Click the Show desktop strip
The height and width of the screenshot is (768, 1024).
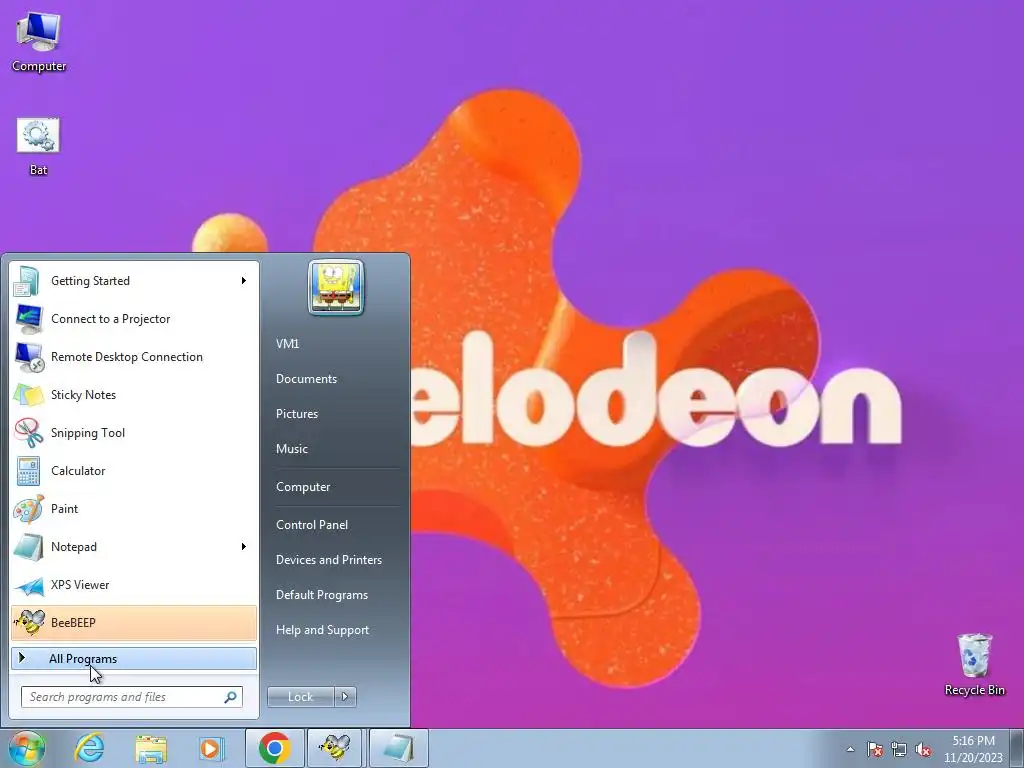click(x=1016, y=748)
